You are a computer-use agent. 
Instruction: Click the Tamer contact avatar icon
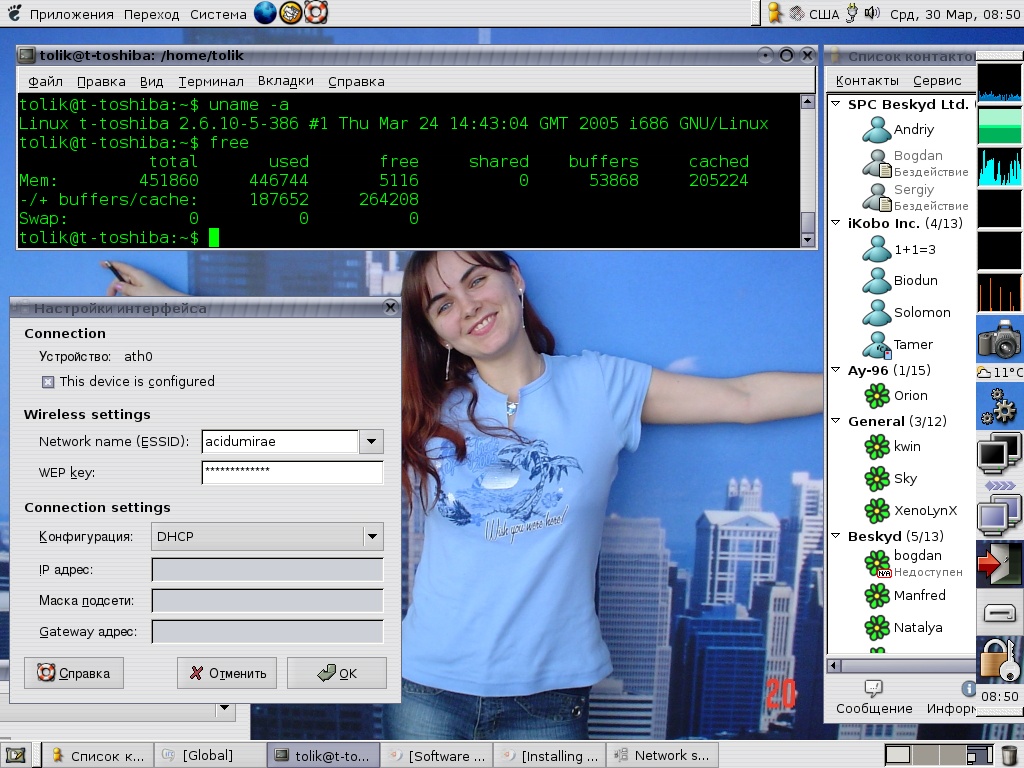coord(876,344)
